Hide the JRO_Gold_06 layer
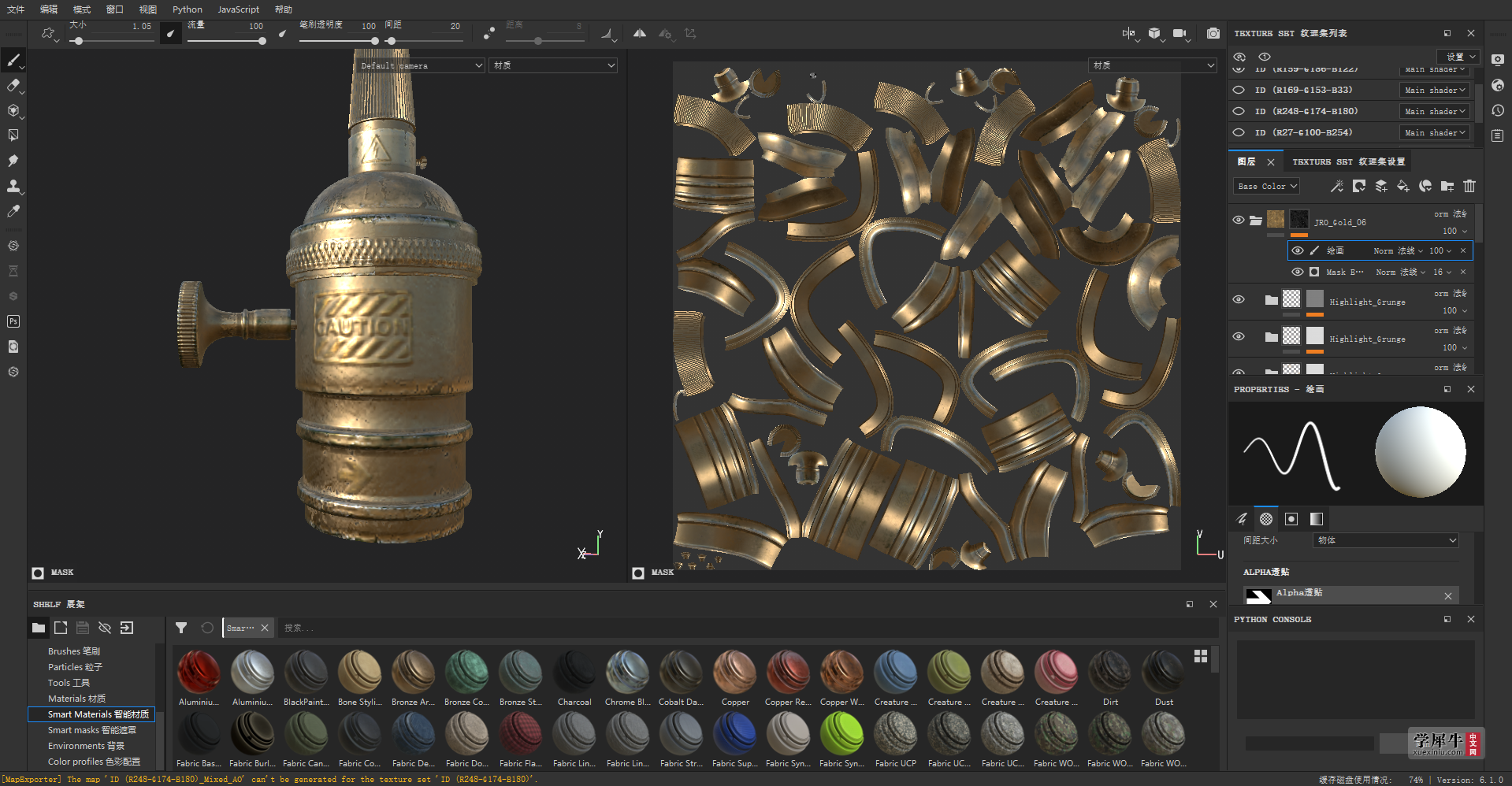The height and width of the screenshot is (786, 1512). click(1239, 220)
